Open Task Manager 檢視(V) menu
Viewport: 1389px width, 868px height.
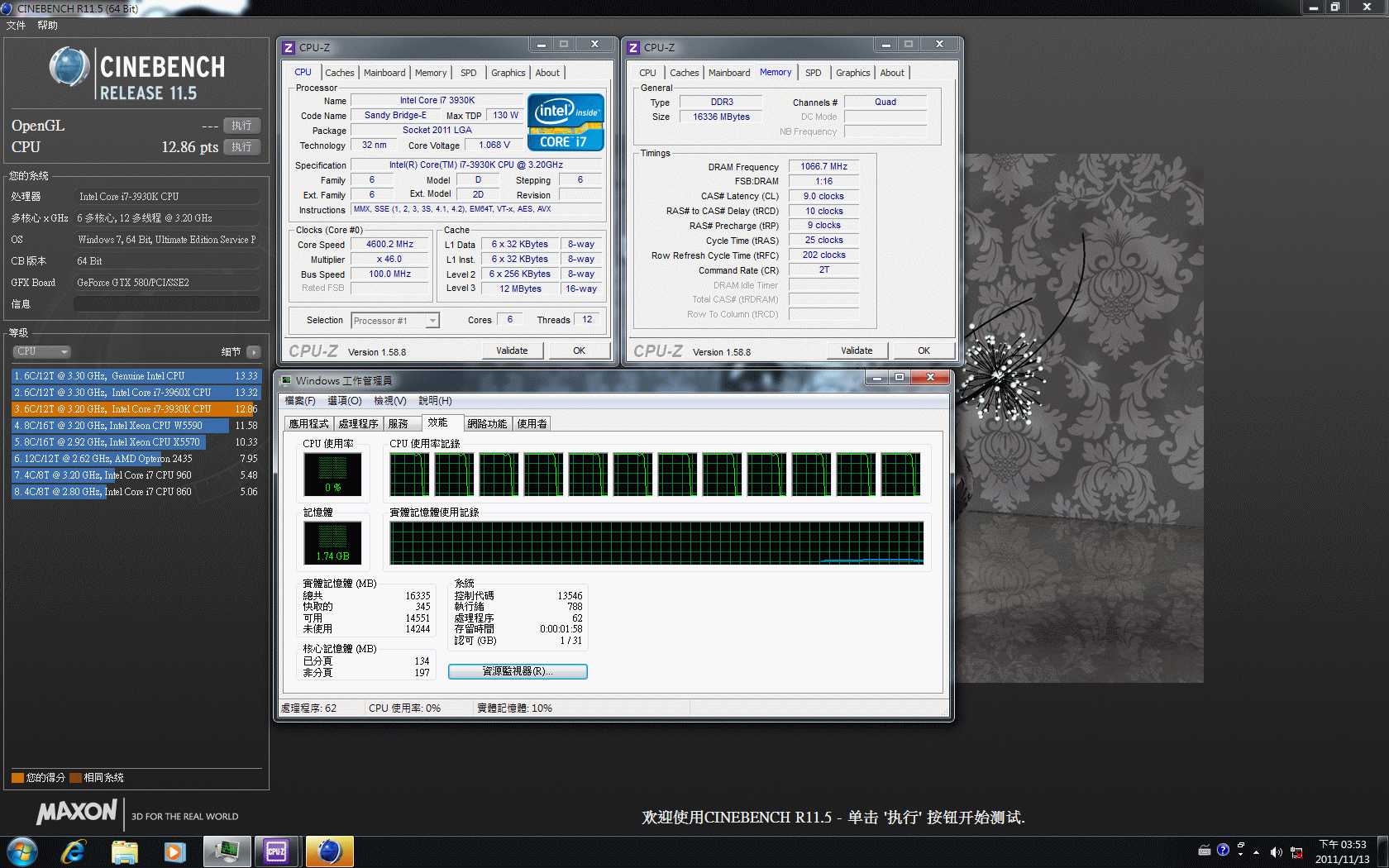390,401
